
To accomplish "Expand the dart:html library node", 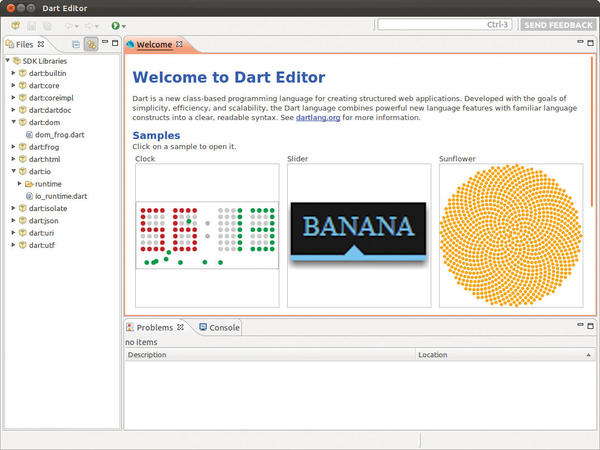I will 13,158.
